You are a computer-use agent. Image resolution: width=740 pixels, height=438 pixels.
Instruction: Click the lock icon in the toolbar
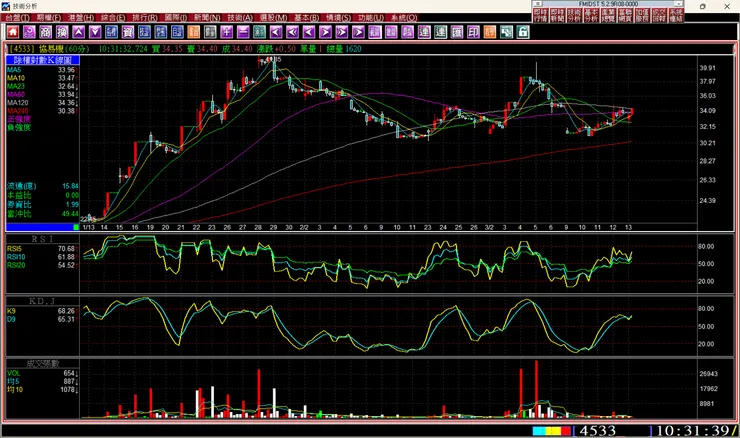point(523,32)
